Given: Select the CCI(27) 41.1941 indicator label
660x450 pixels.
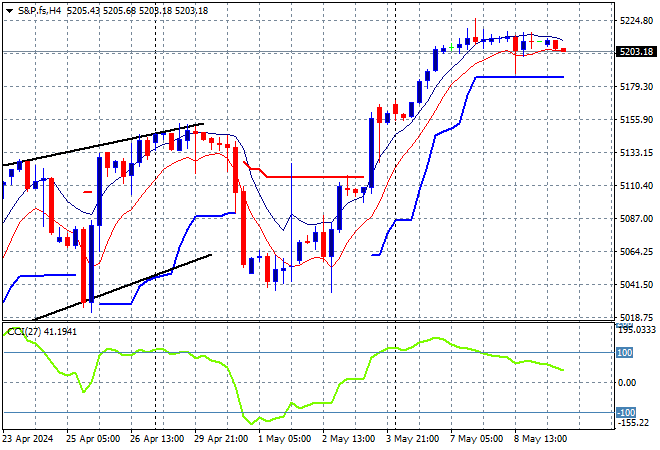Looking at the screenshot, I should [42, 332].
